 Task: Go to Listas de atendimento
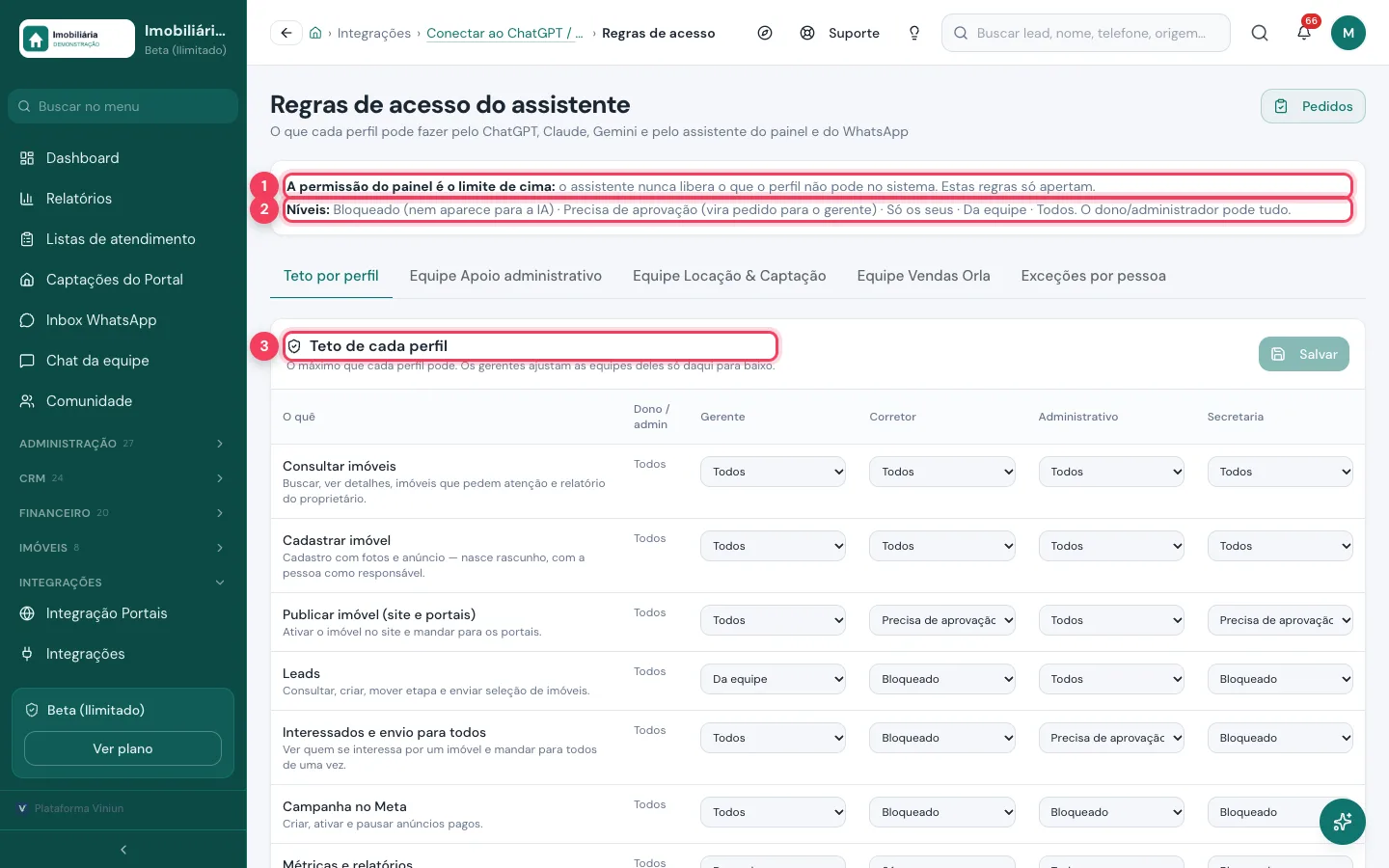coord(123,239)
